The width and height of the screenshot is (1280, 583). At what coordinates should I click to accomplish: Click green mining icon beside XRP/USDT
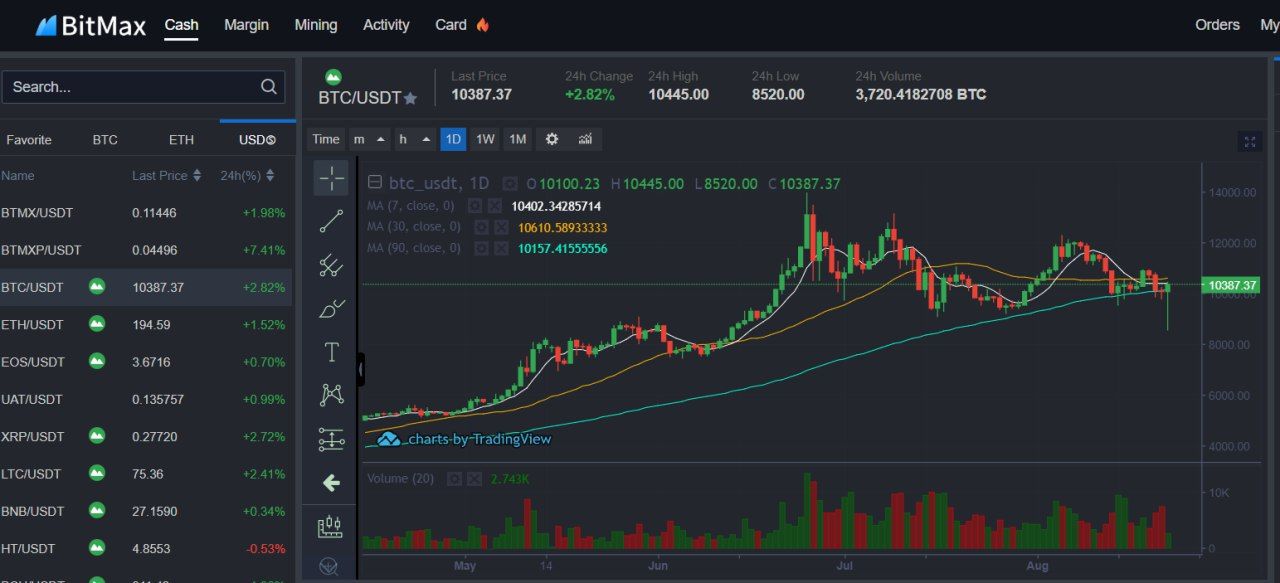click(97, 436)
